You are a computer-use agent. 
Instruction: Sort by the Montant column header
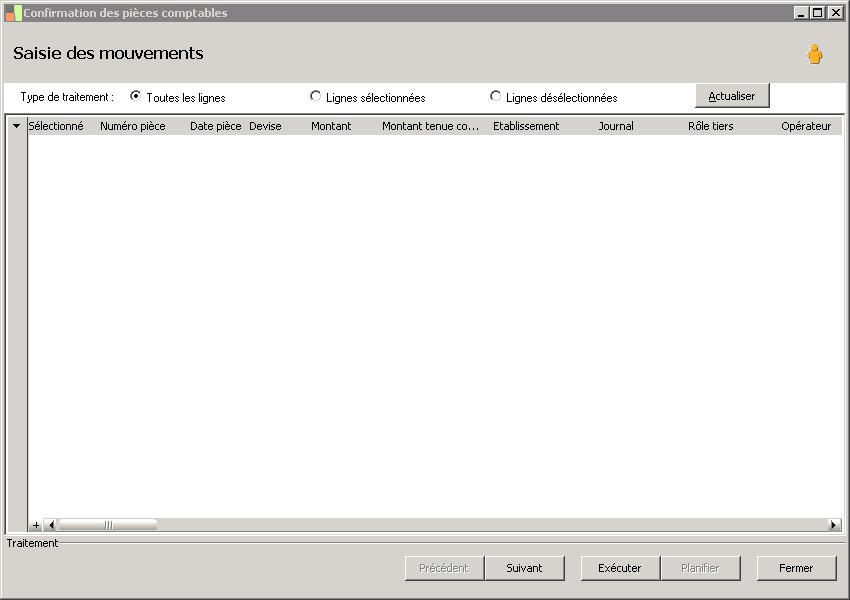[331, 126]
